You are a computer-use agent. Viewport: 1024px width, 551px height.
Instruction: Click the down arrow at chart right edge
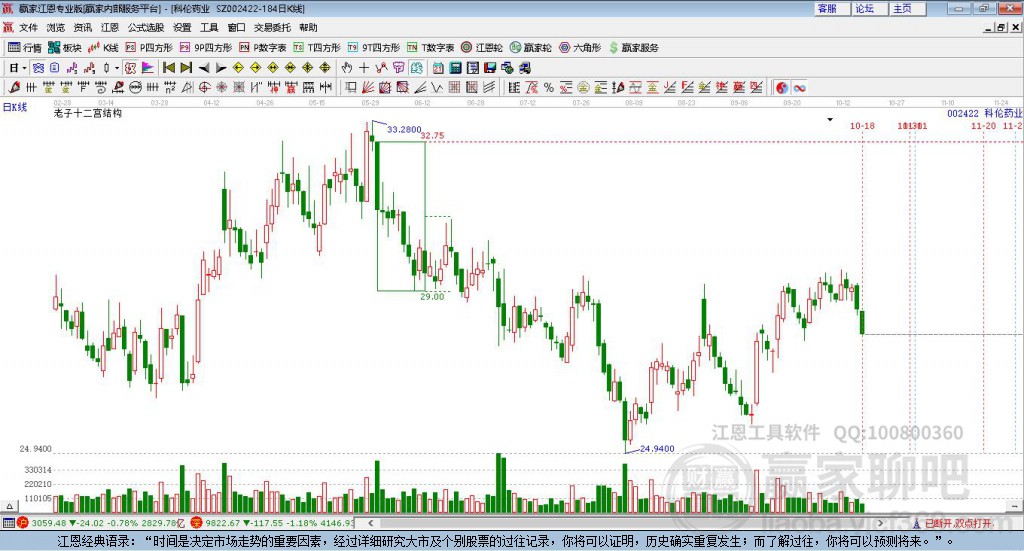pyautogui.click(x=1015, y=506)
